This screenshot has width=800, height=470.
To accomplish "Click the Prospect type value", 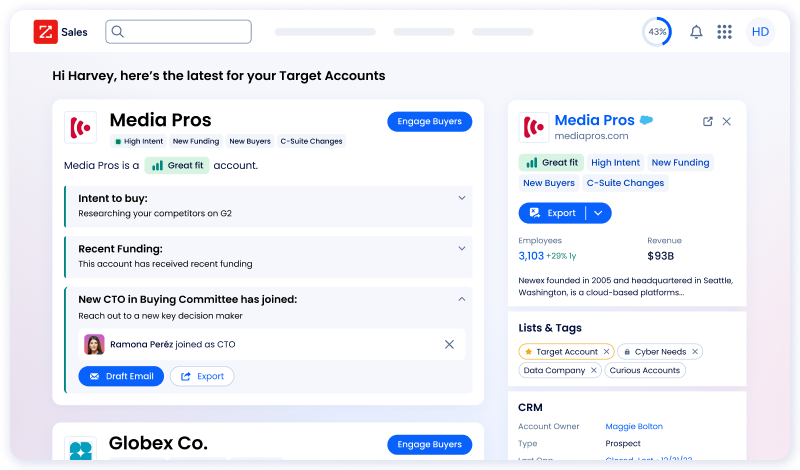I will (623, 443).
